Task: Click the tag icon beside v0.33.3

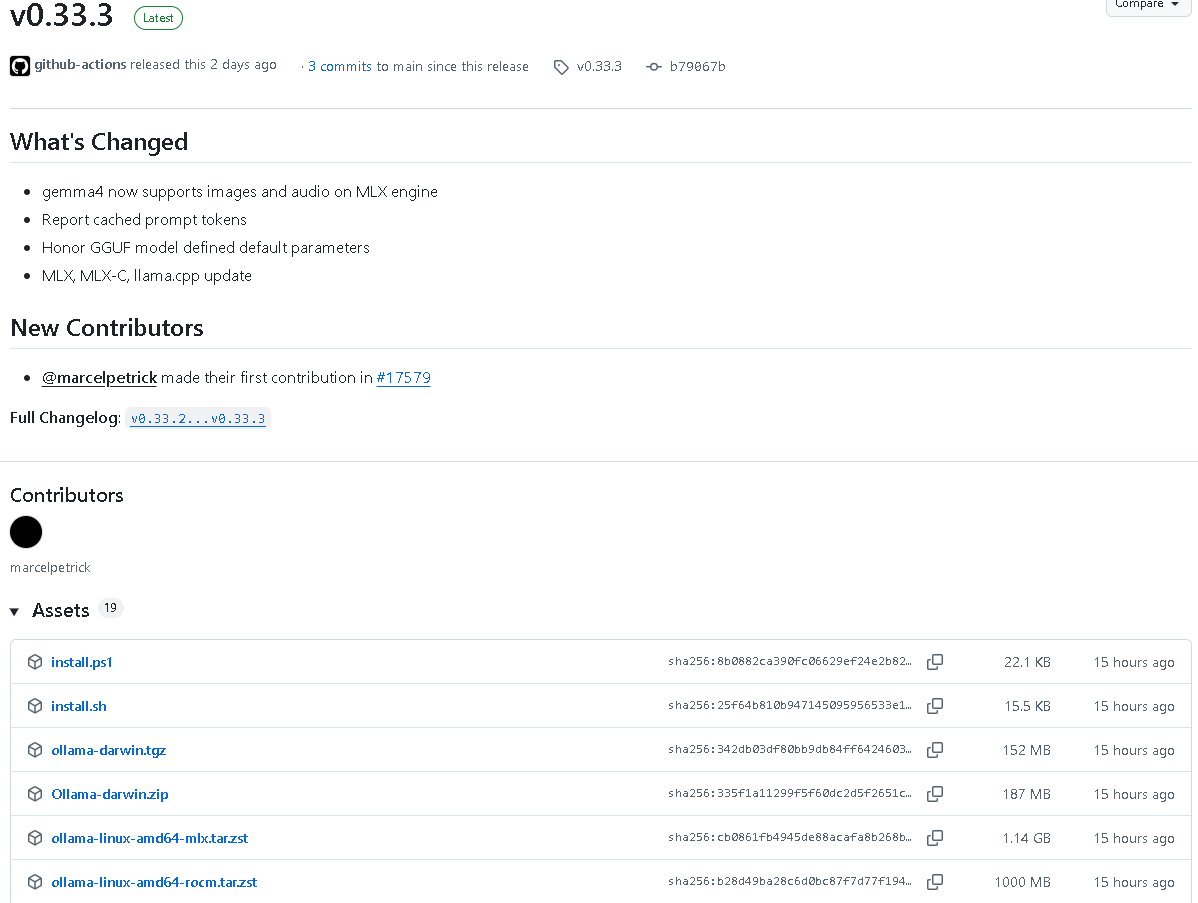Action: pyautogui.click(x=561, y=67)
